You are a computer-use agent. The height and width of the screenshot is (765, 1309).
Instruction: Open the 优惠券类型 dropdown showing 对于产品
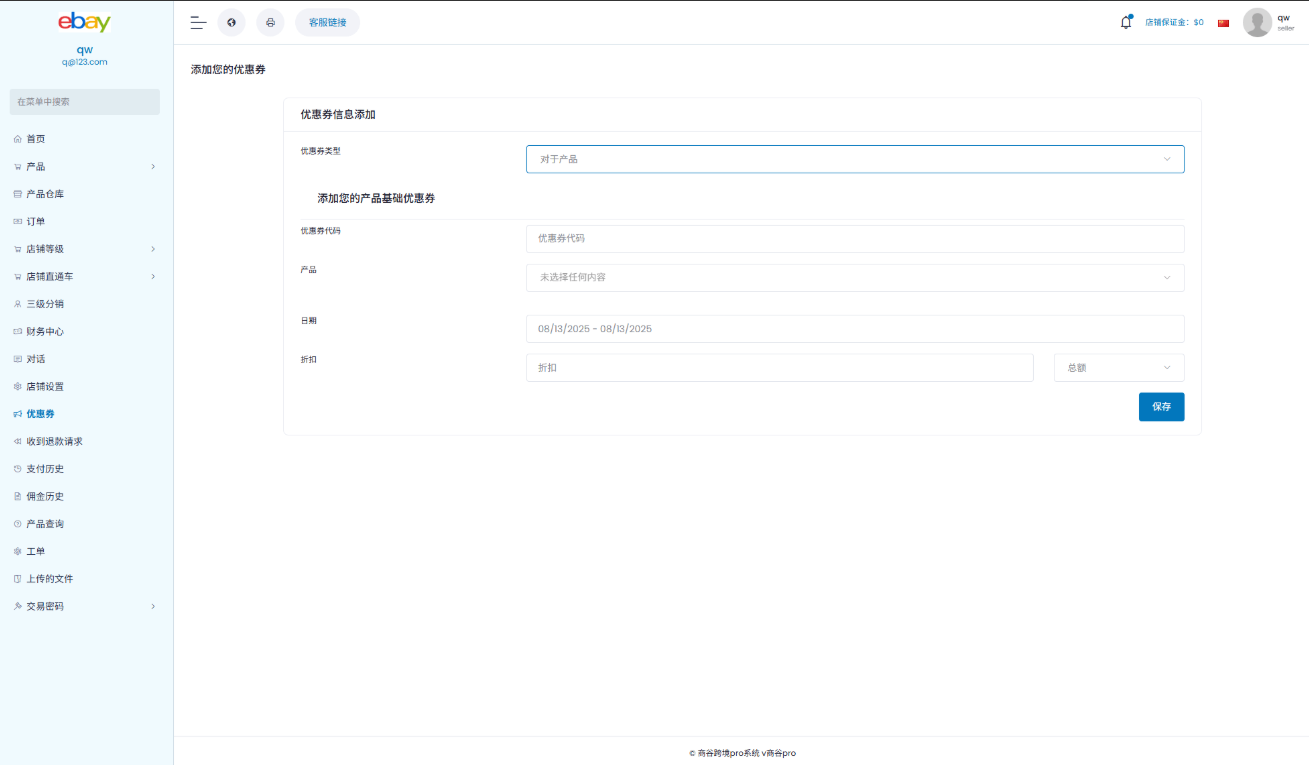(x=855, y=159)
